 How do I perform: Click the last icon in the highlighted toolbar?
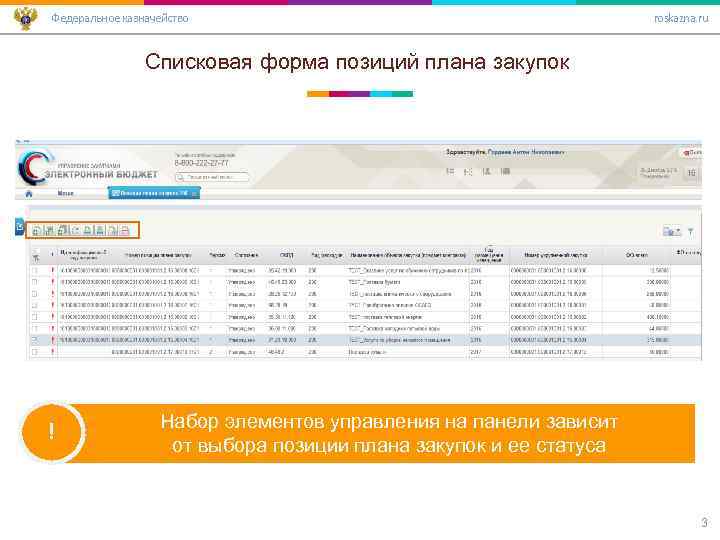pyautogui.click(x=125, y=230)
